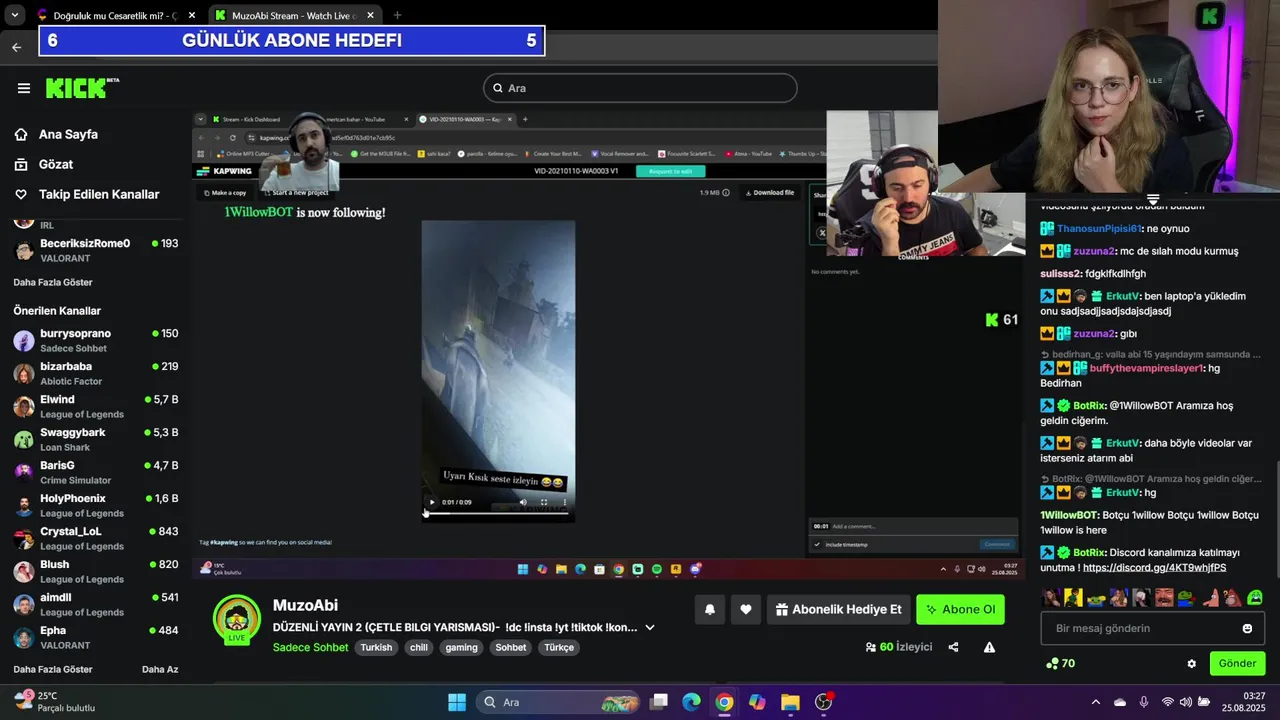Viewport: 1280px width, 720px height.
Task: Toggle the notification bell for MuzoAbi
Action: tap(710, 609)
